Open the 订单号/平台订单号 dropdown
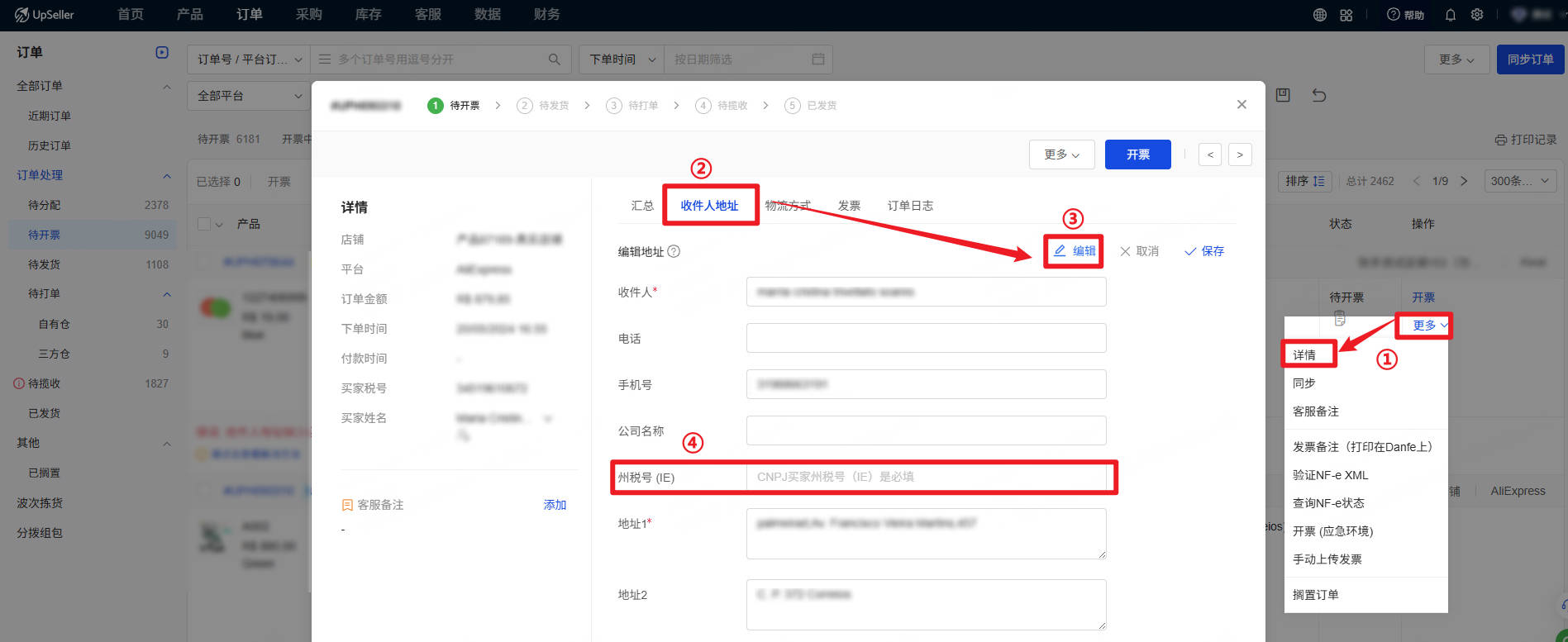This screenshot has width=1568, height=642. [249, 59]
